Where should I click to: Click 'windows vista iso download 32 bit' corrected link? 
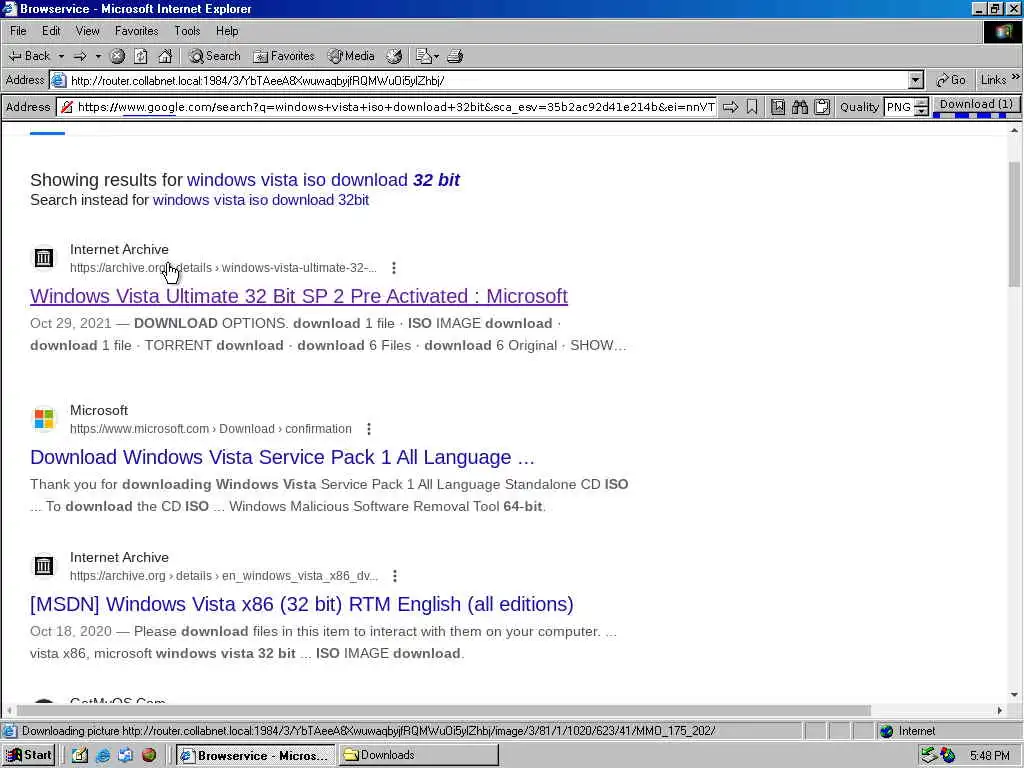point(323,180)
